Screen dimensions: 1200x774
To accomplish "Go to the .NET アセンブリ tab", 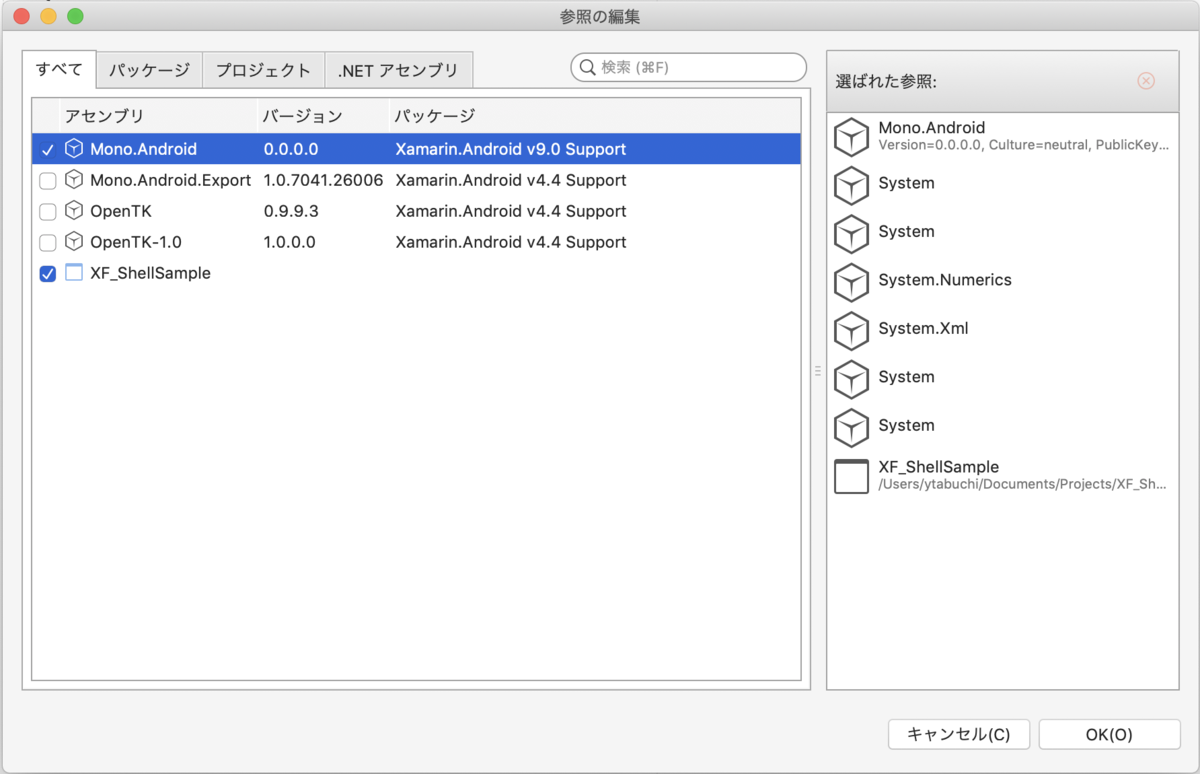I will click(398, 70).
